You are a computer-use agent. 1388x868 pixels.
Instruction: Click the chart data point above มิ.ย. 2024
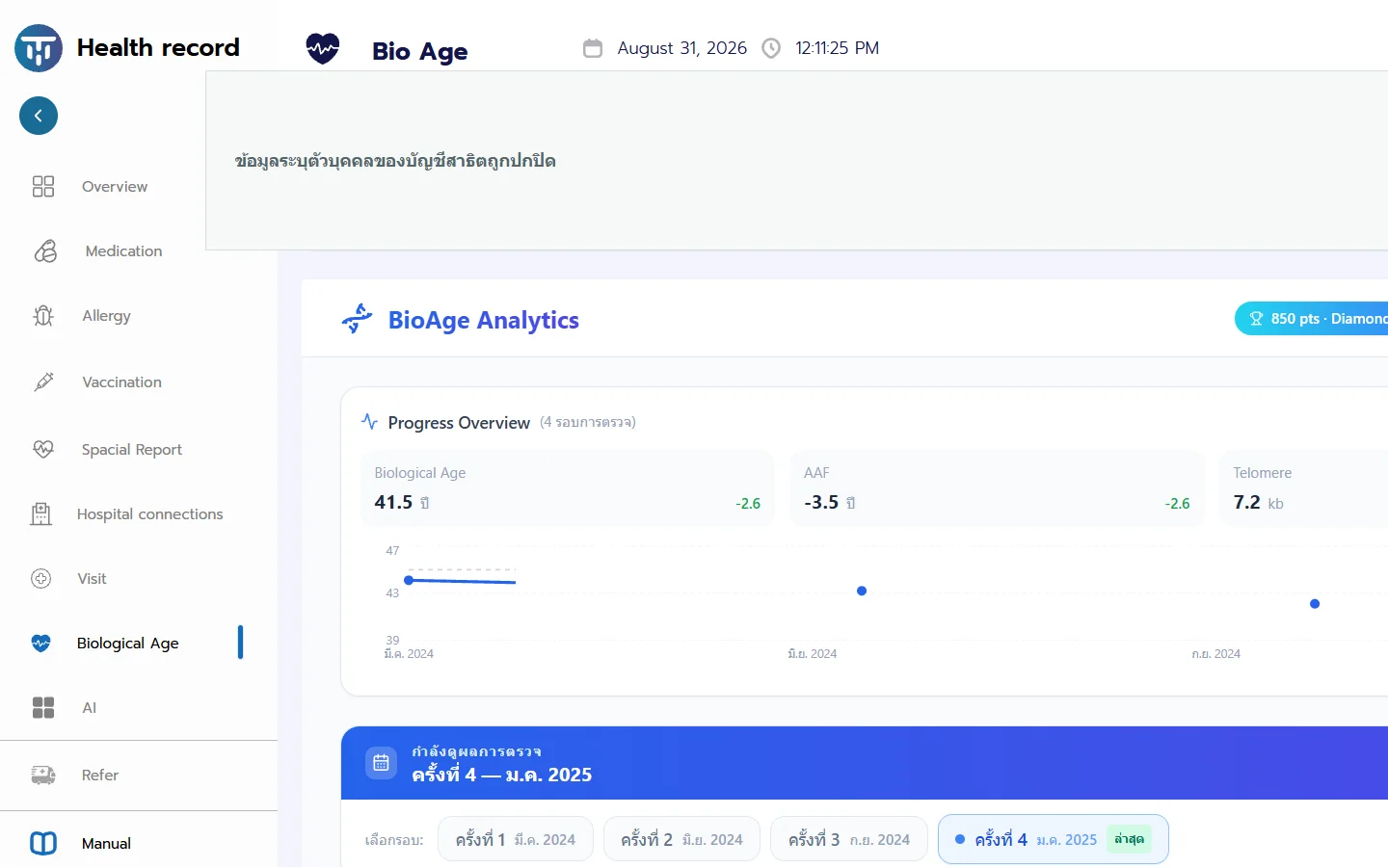pyautogui.click(x=862, y=591)
